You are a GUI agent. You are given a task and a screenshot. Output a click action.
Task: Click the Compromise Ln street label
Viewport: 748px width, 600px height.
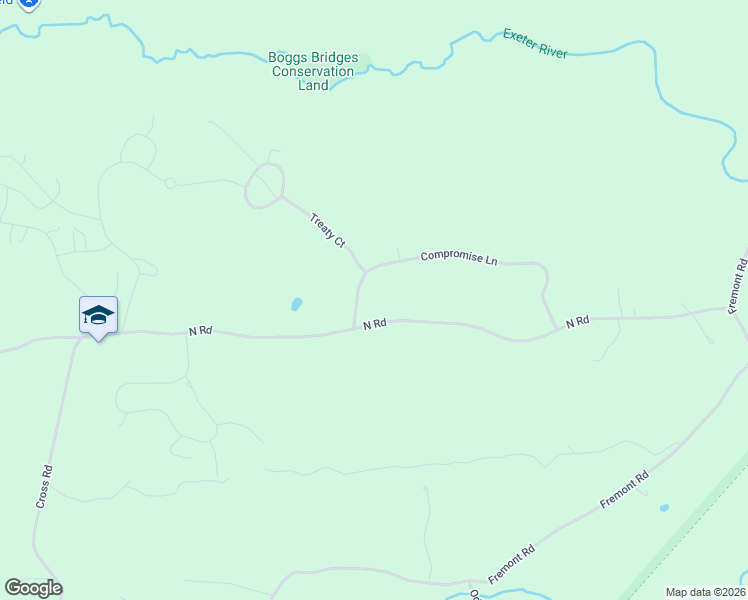459,258
